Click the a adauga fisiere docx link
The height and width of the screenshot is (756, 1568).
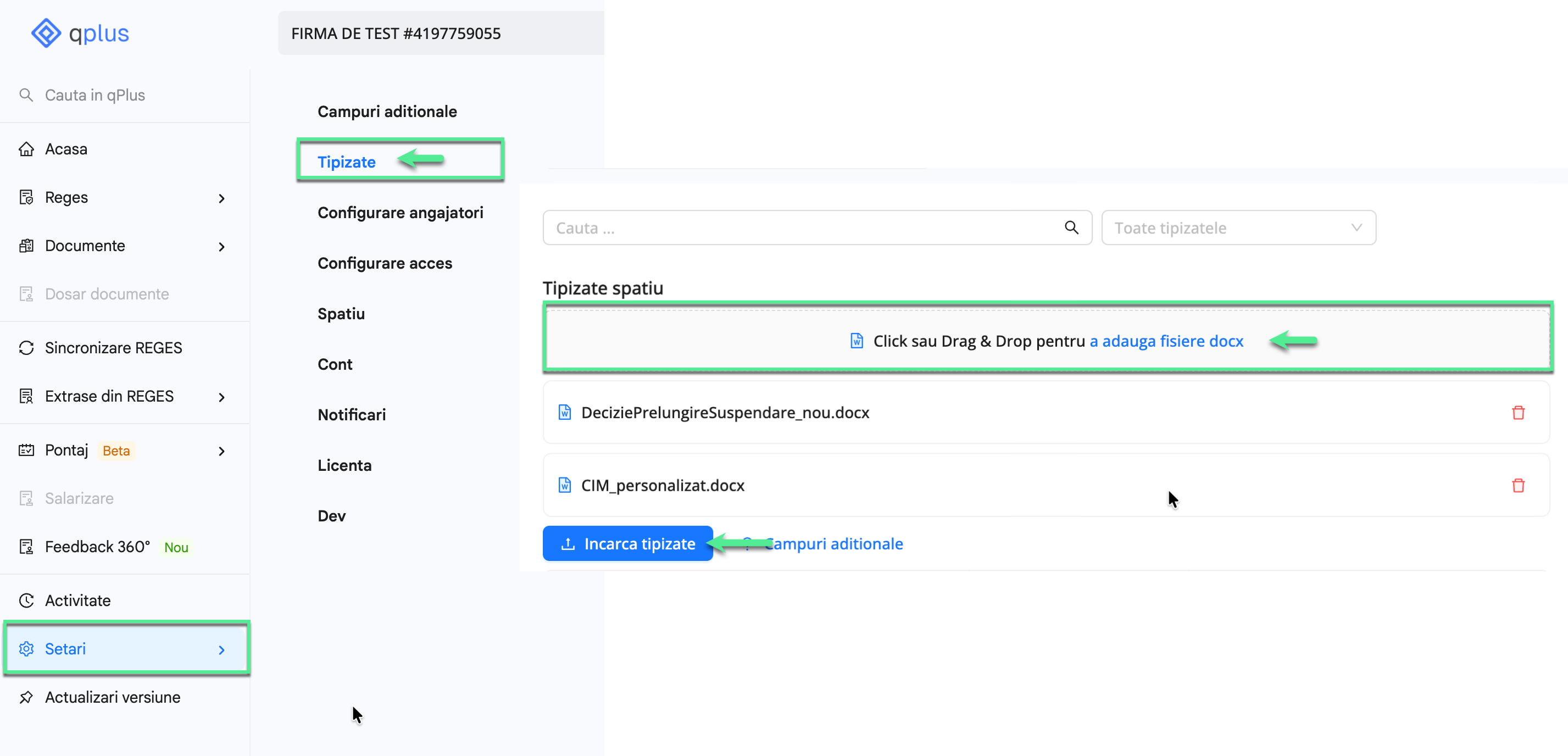tap(1166, 341)
